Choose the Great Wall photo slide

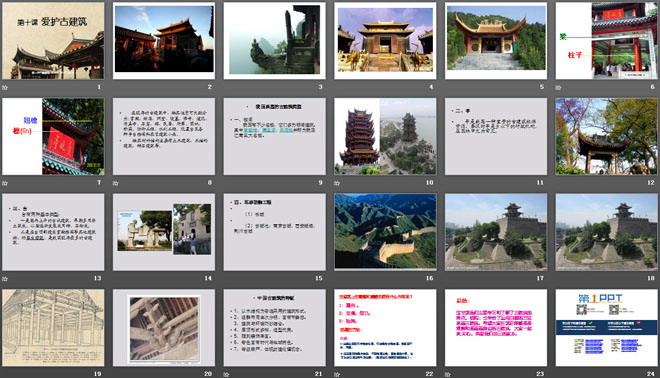(385, 232)
